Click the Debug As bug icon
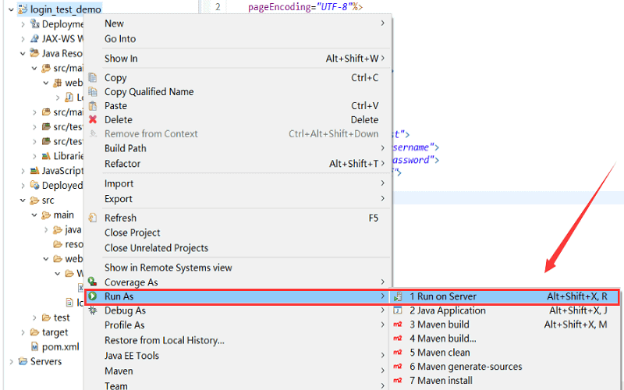This screenshot has height=390, width=624. click(93, 310)
